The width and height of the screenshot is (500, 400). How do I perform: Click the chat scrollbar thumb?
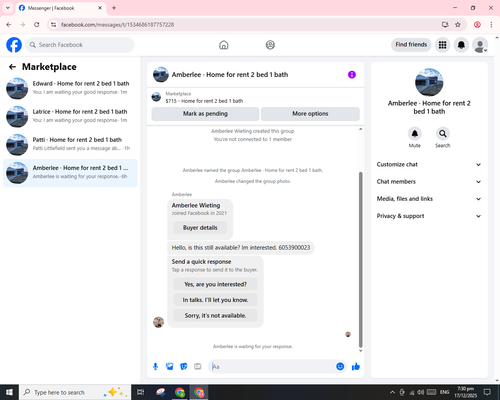pos(360,260)
